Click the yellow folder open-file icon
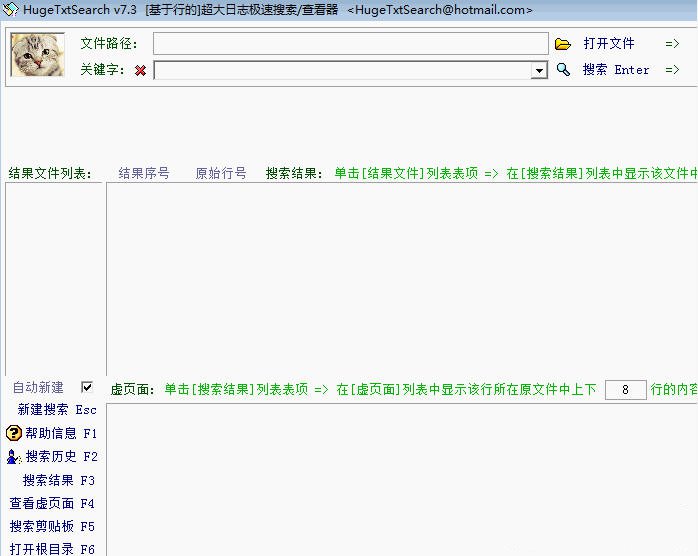This screenshot has height=556, width=698. point(563,44)
